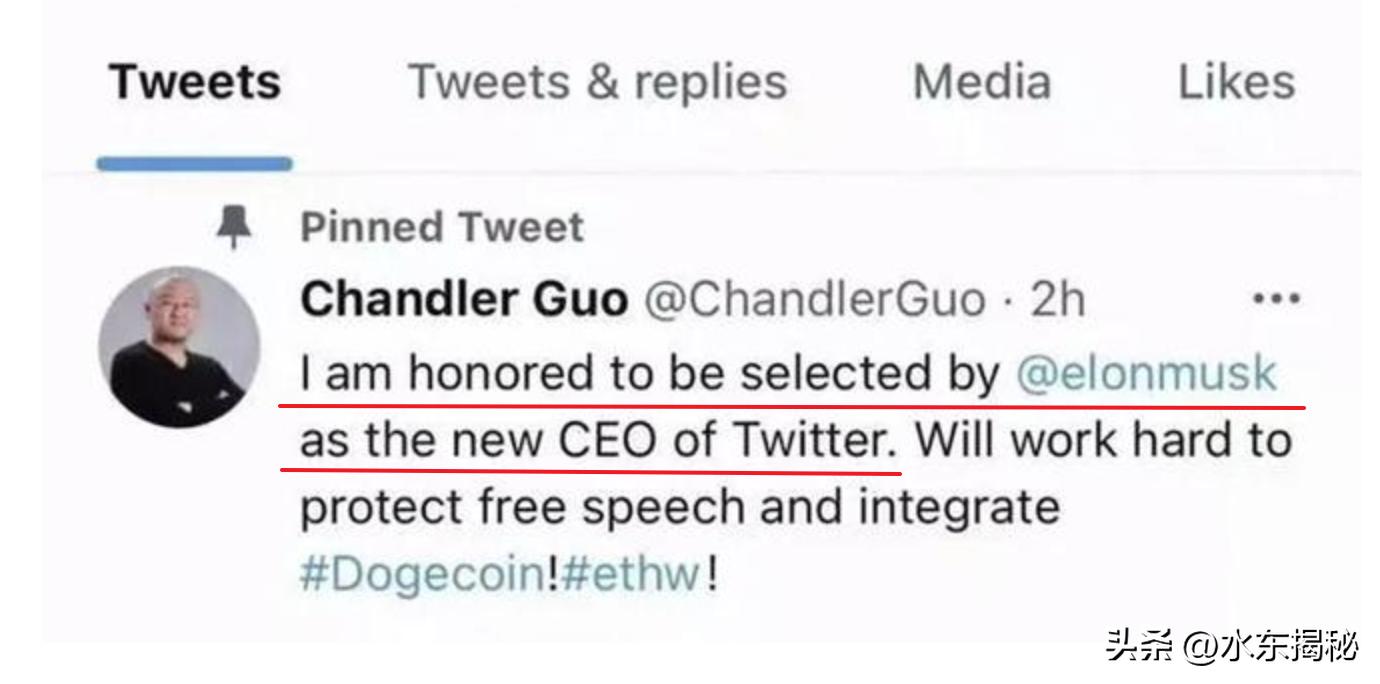The height and width of the screenshot is (684, 1380).
Task: Switch to the Tweets tab
Action: coord(195,82)
